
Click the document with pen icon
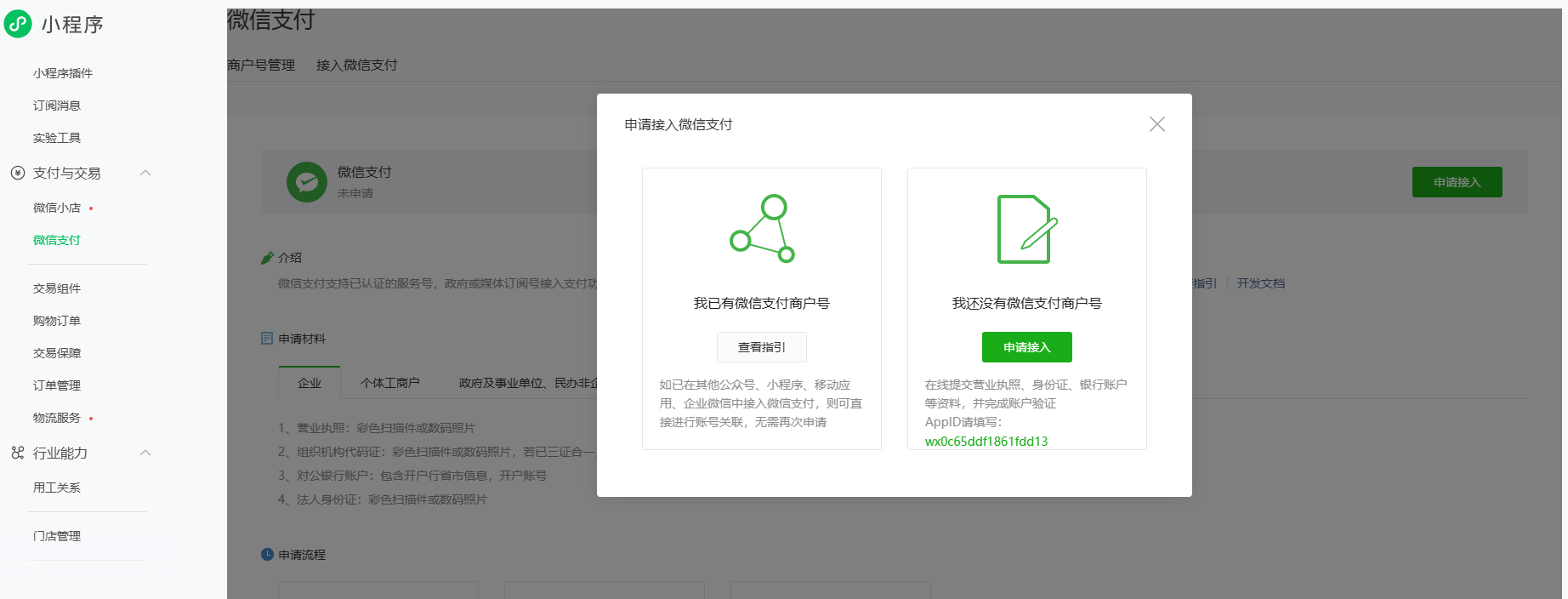(1027, 230)
